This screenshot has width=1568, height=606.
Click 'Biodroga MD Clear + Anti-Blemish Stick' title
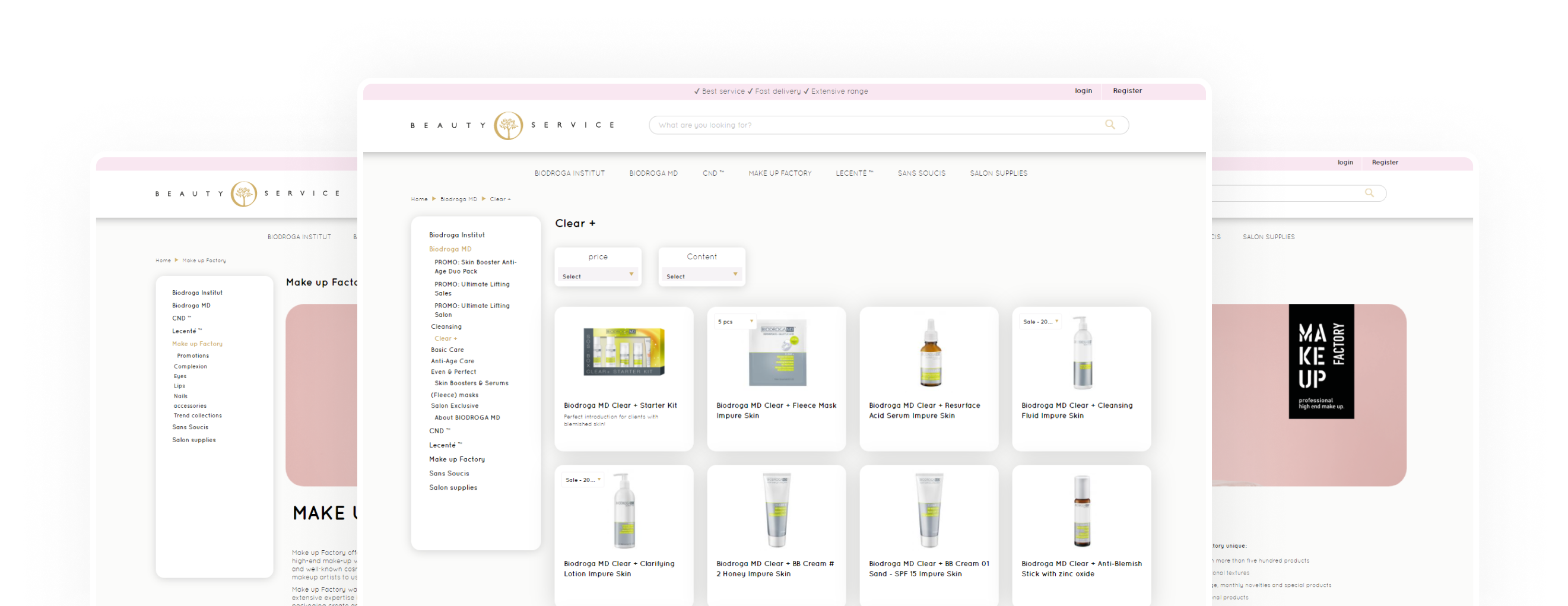[1081, 568]
